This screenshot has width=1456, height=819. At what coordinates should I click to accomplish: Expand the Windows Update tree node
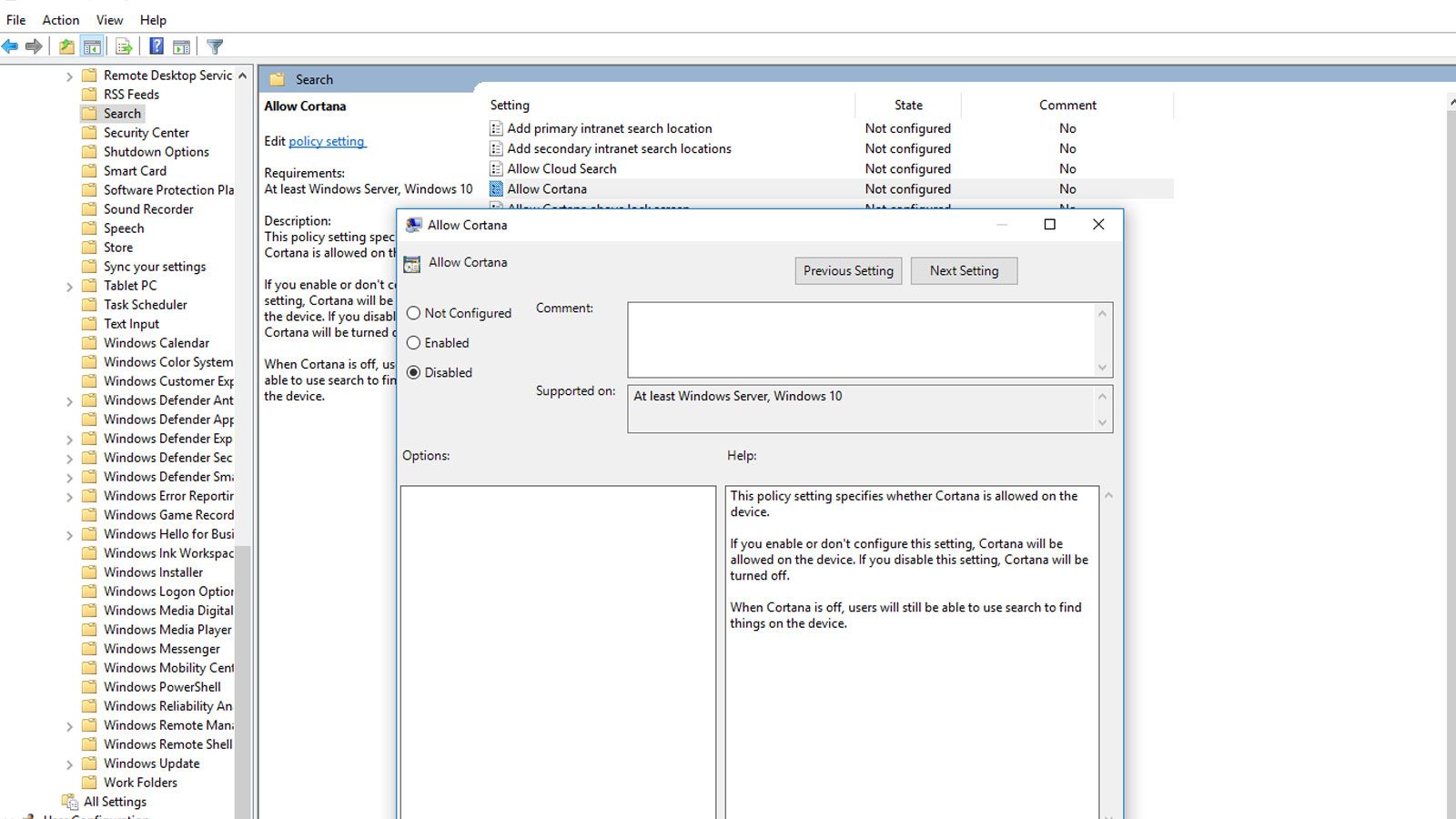(69, 764)
